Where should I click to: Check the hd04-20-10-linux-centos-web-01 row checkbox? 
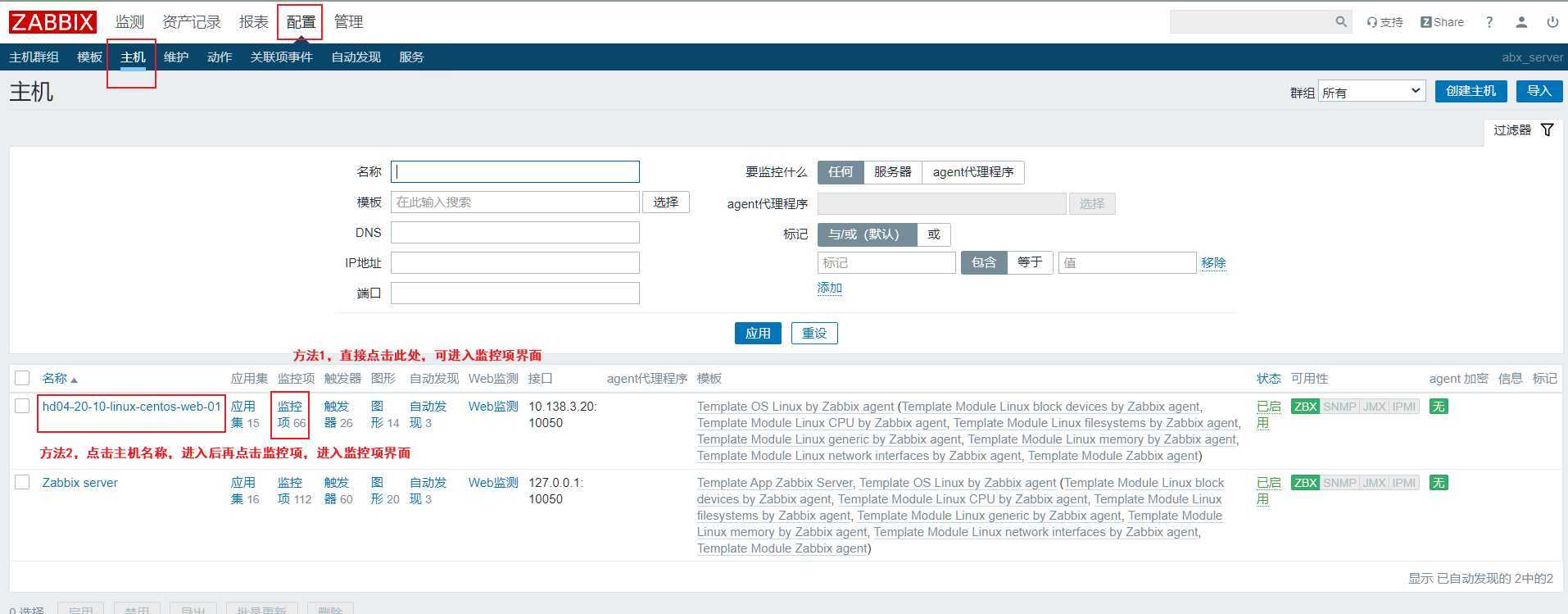click(22, 406)
